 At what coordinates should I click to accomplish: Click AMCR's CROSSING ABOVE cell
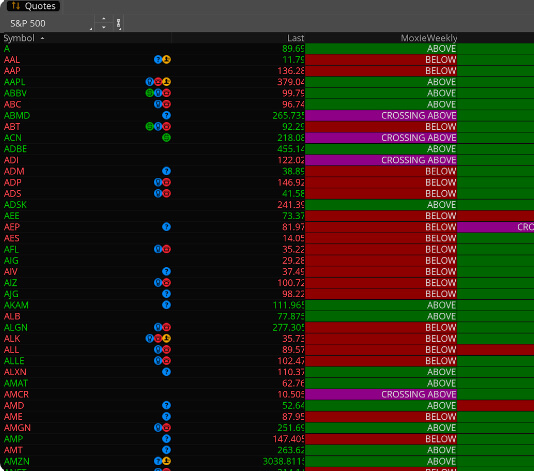click(x=381, y=394)
